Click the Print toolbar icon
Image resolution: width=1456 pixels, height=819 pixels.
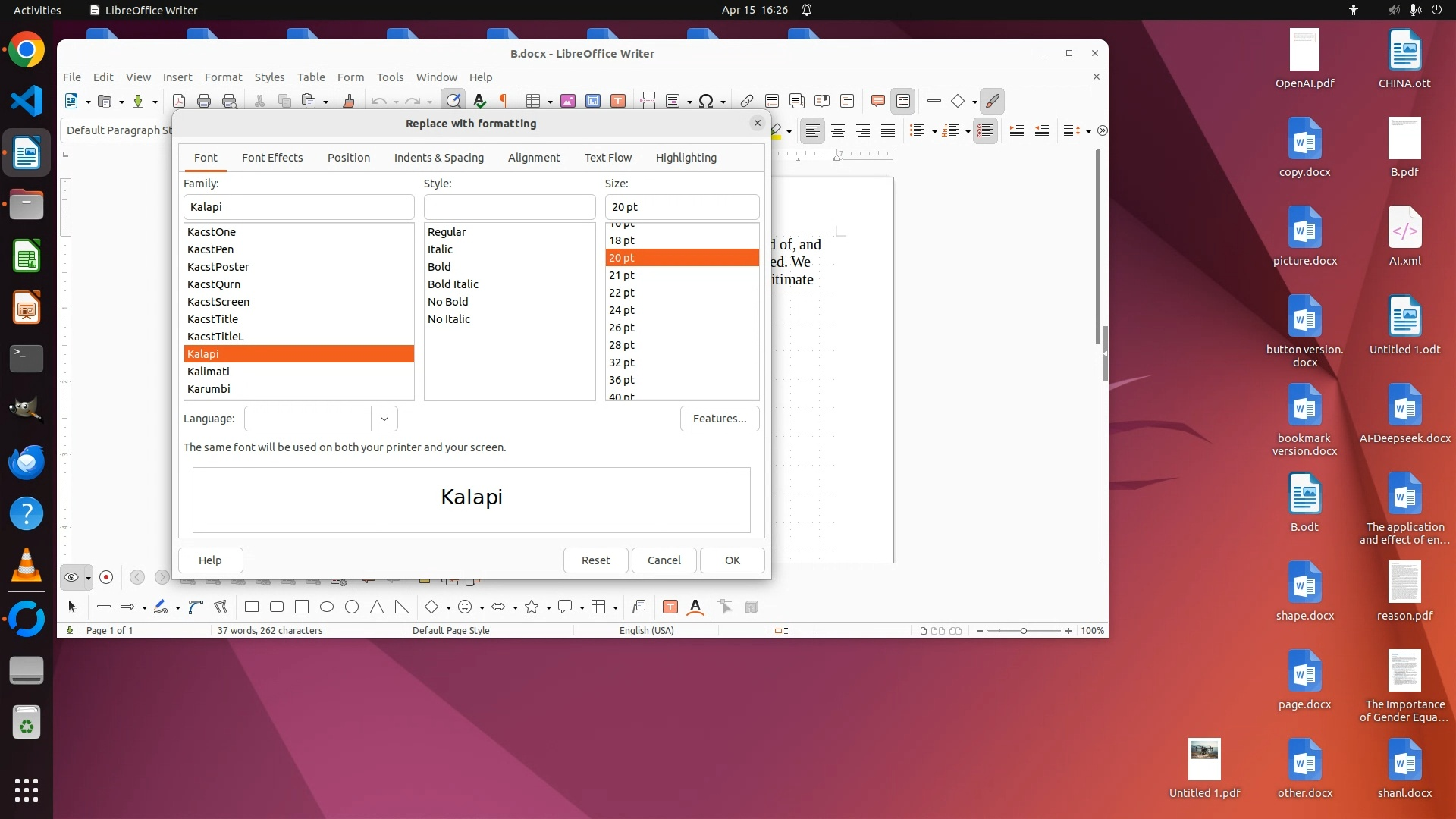[x=204, y=101]
